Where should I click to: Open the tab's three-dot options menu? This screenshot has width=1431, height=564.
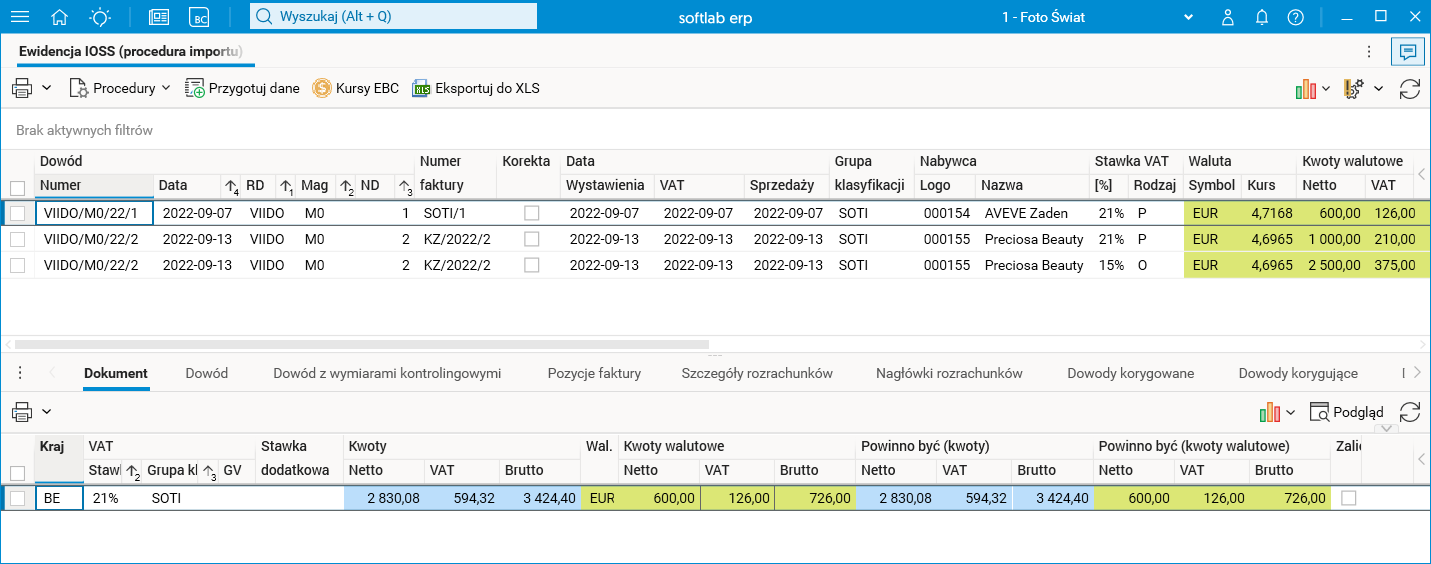pyautogui.click(x=1369, y=51)
